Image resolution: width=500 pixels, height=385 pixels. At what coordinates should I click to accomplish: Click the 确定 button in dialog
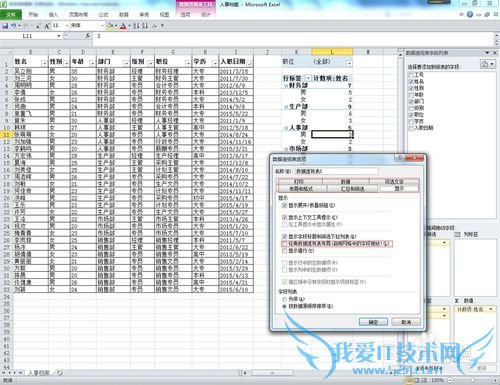(x=373, y=322)
